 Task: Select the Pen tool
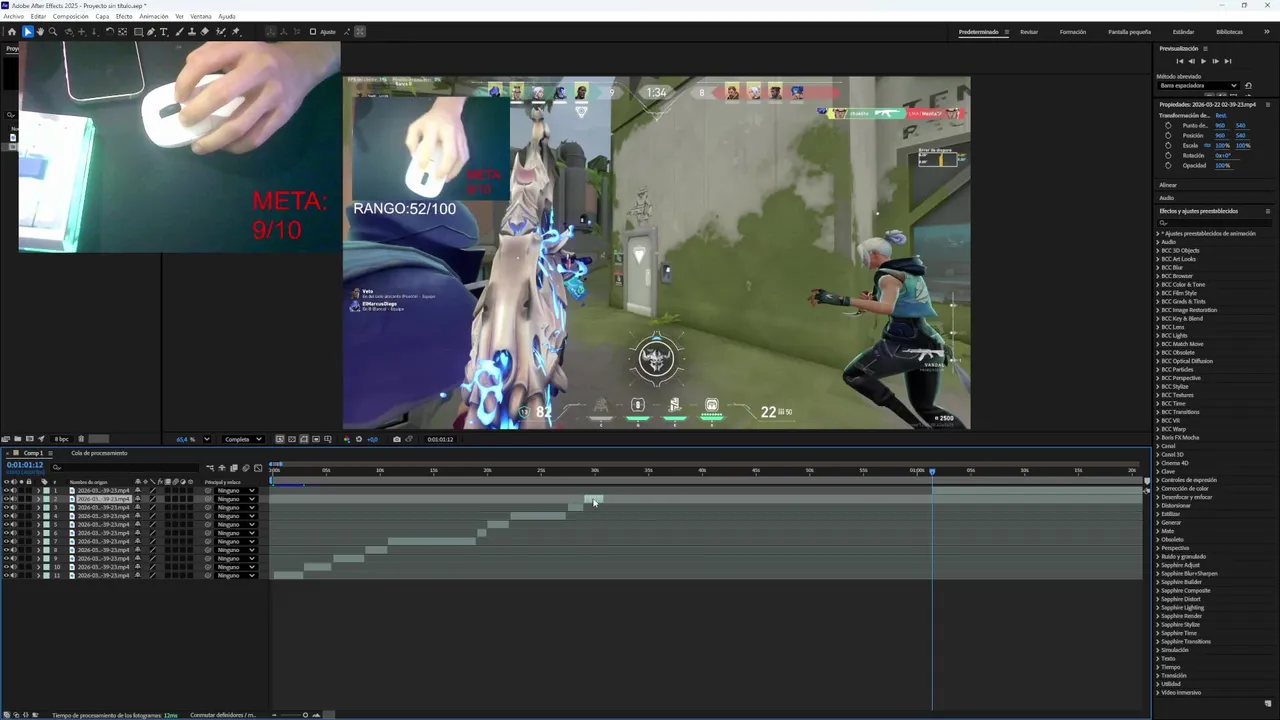(x=151, y=32)
